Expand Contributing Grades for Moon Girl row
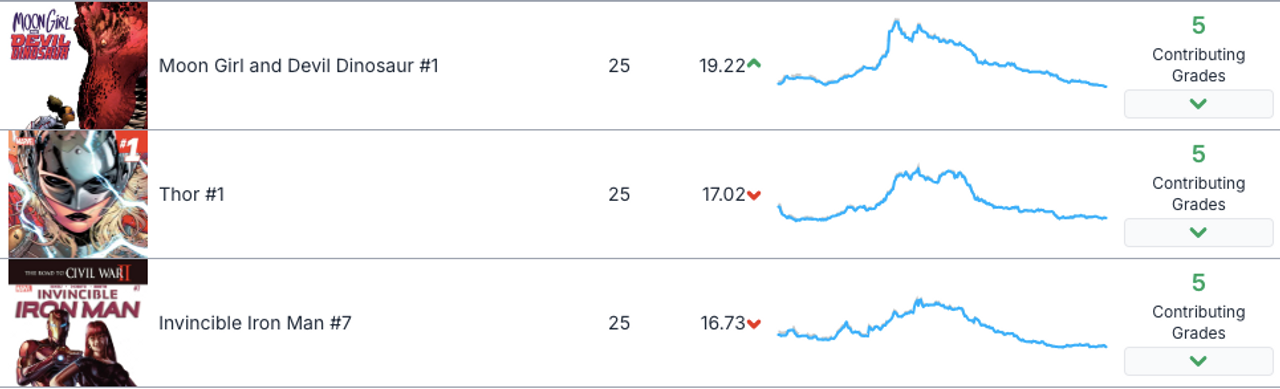This screenshot has height=389, width=1280. (x=1198, y=104)
